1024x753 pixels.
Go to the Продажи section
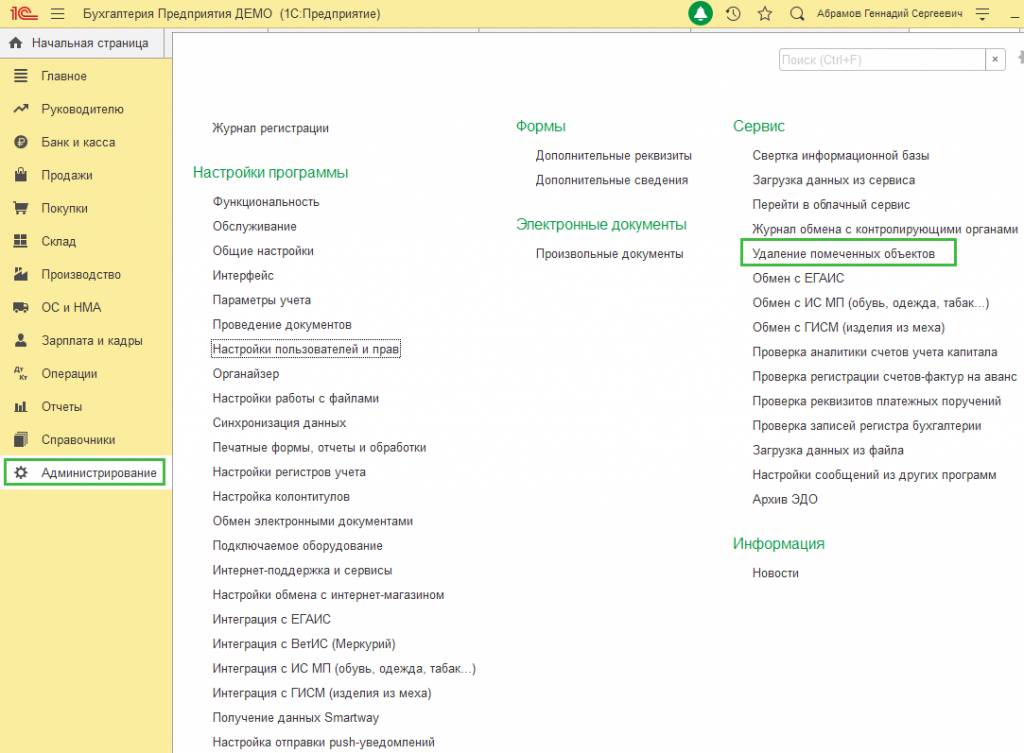tap(67, 175)
